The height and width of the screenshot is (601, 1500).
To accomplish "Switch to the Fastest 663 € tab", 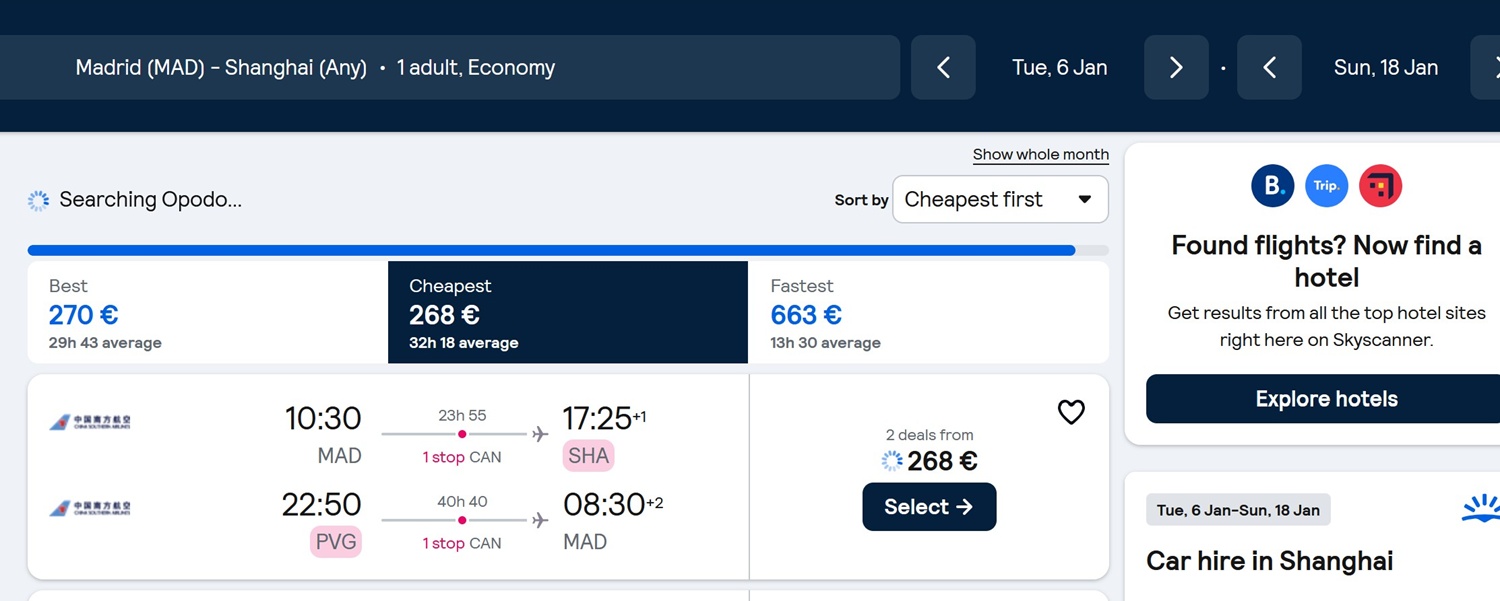I will [x=928, y=312].
